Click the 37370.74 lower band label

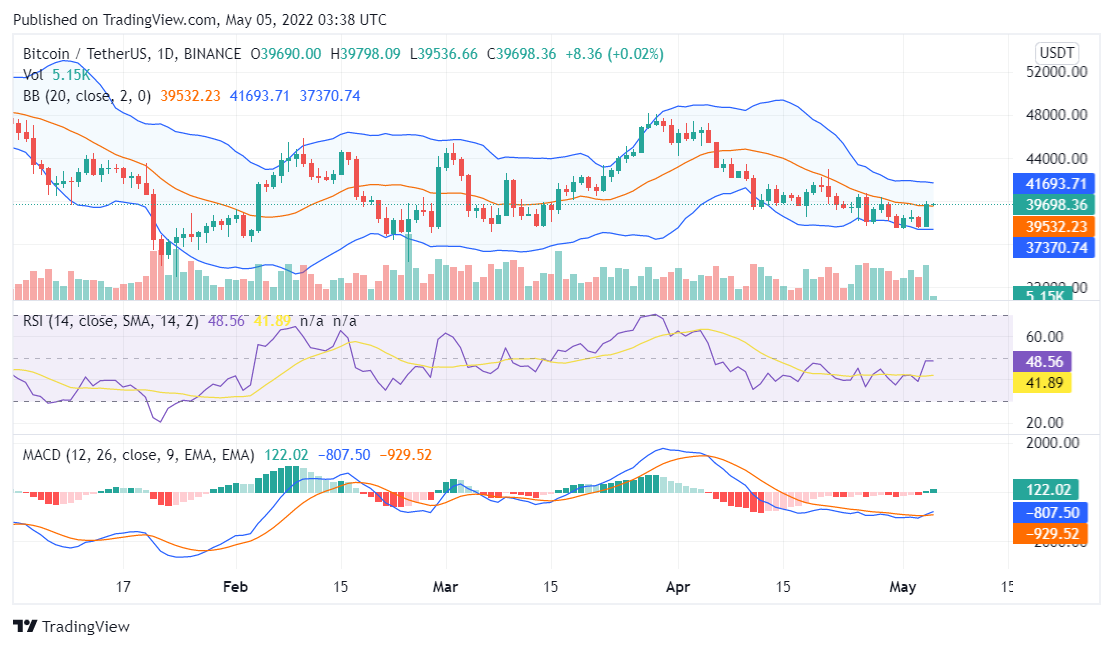click(x=1054, y=249)
